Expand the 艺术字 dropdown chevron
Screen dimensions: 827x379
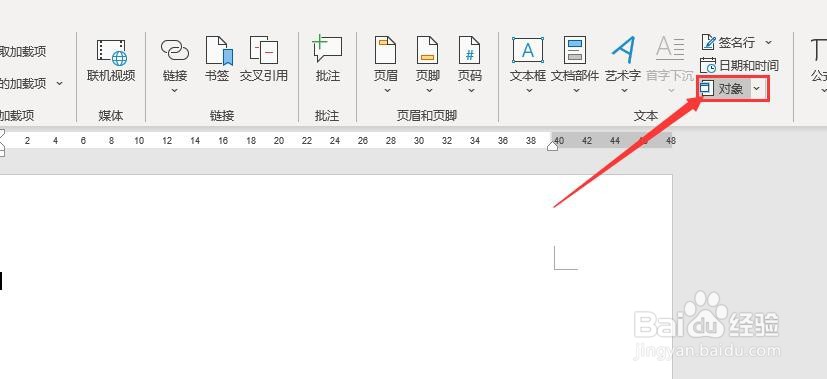tap(624, 91)
